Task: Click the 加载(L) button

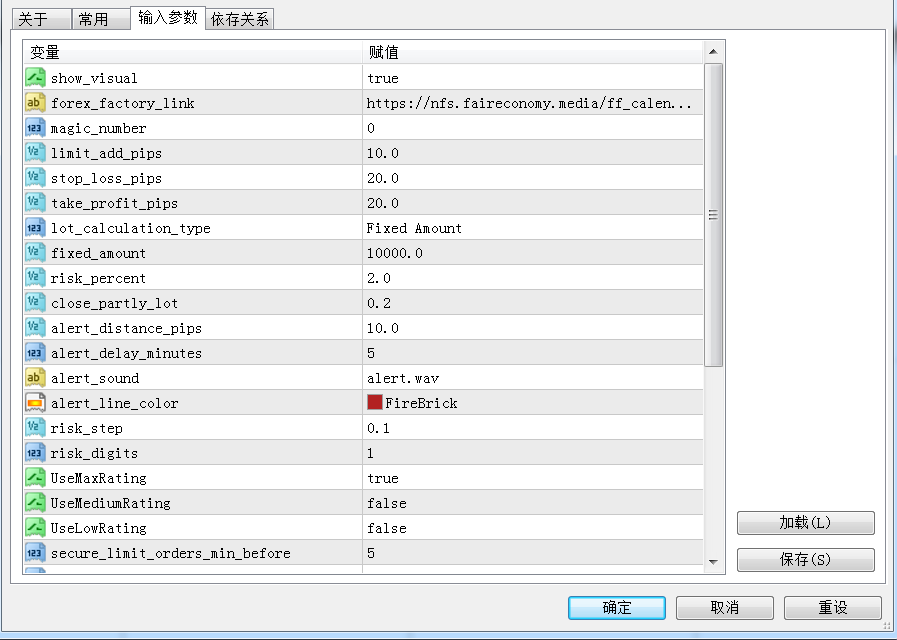Action: (x=805, y=523)
